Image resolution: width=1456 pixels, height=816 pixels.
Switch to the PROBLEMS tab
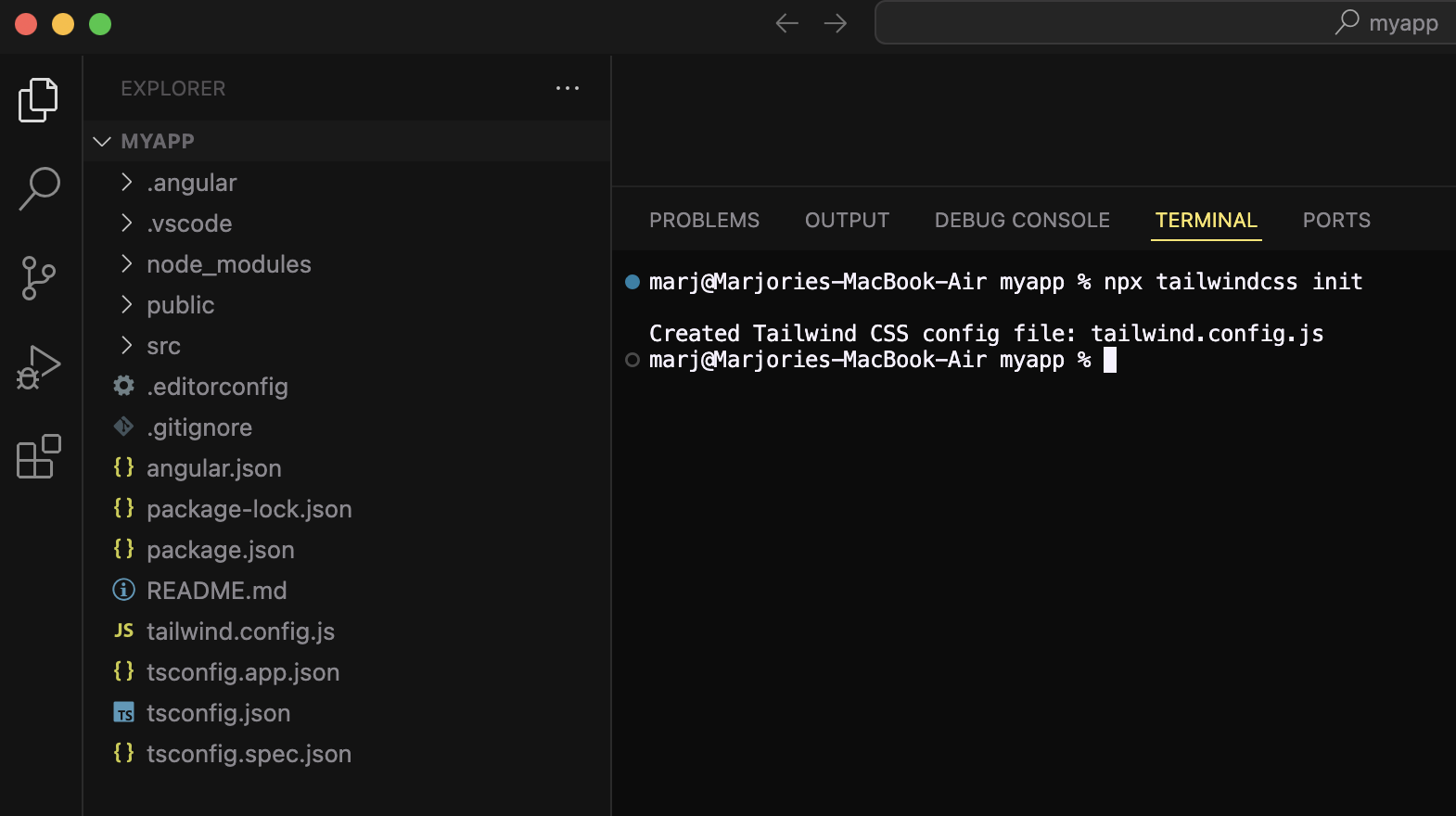(704, 220)
